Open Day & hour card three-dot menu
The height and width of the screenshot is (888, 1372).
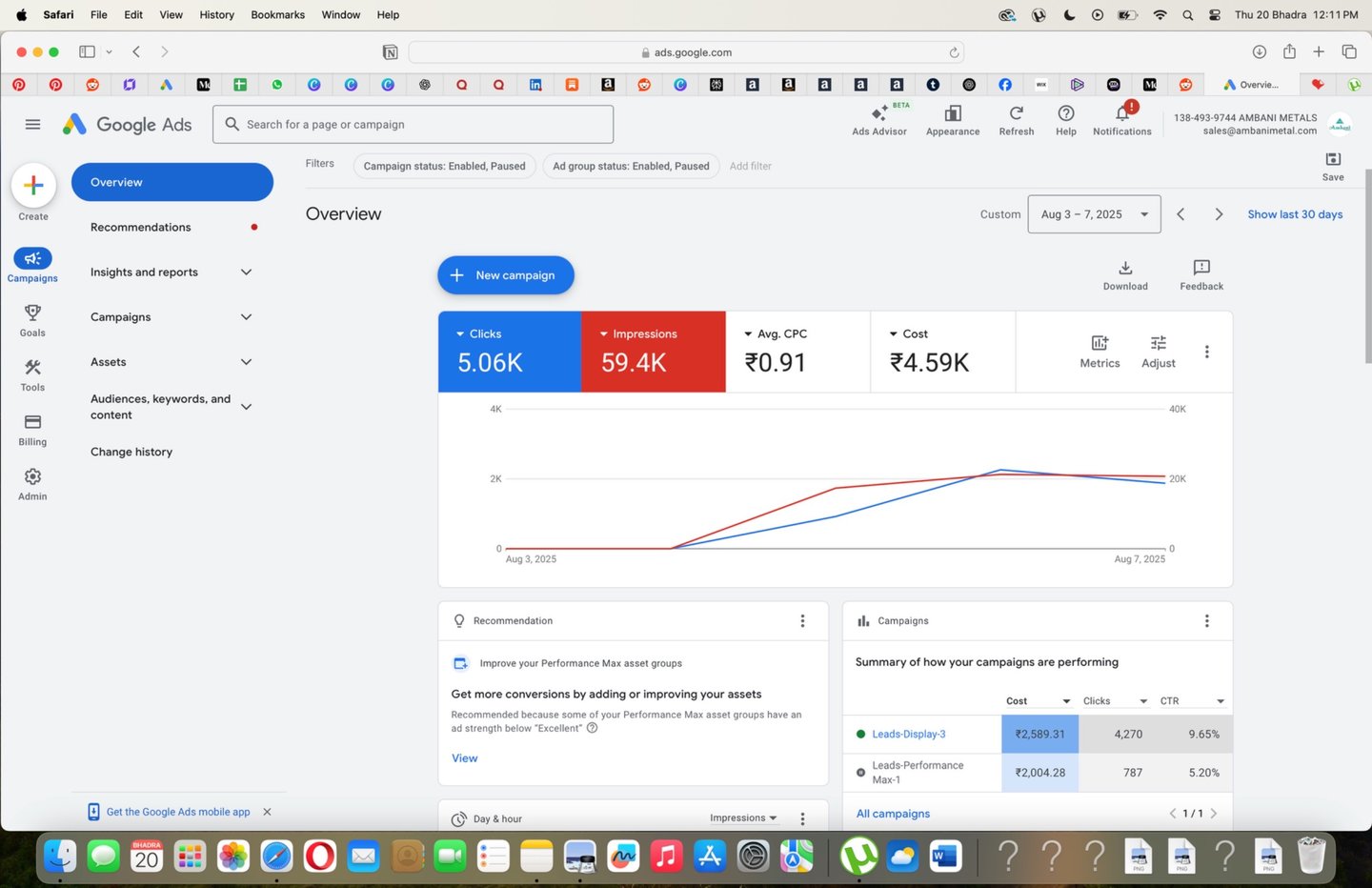click(x=802, y=818)
